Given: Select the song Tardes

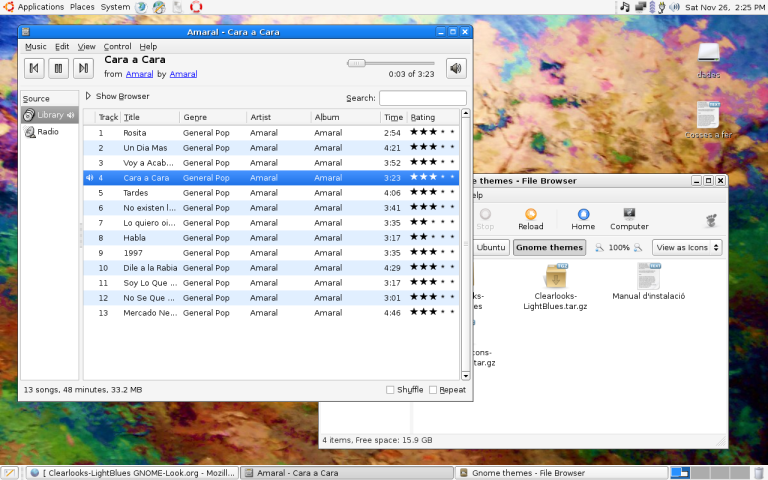Looking at the screenshot, I should (271, 193).
